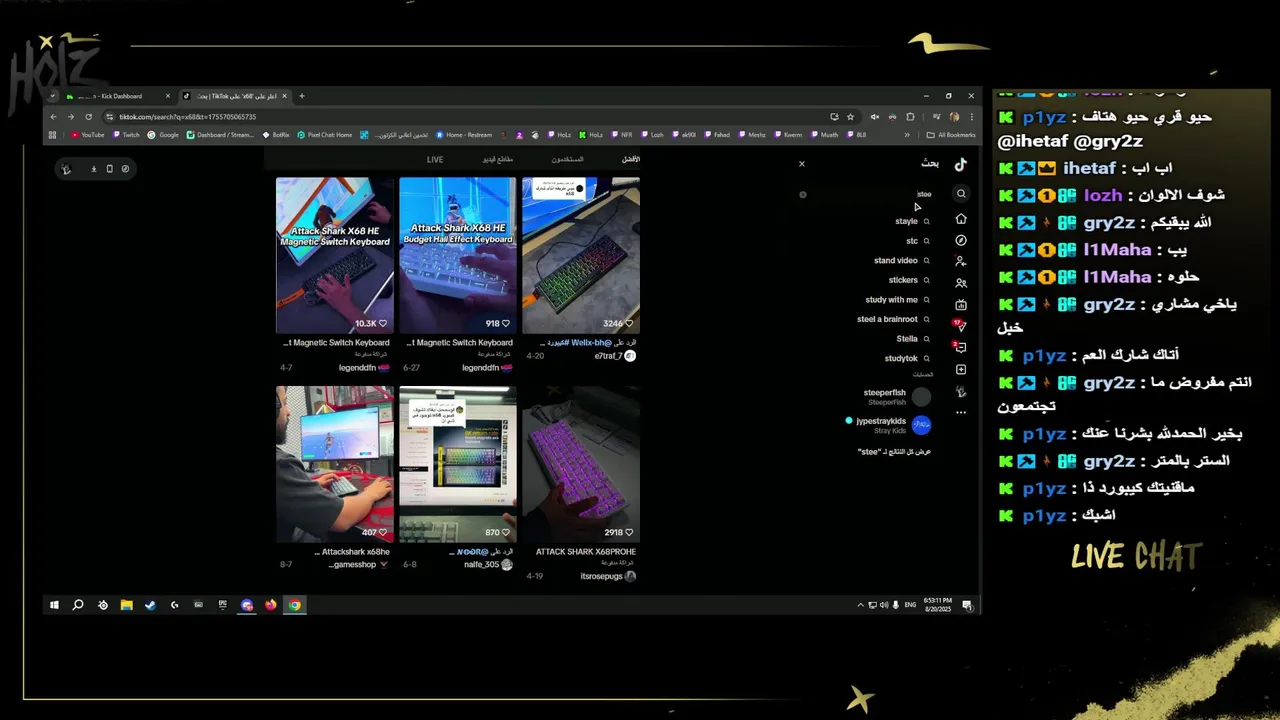Open the e7traf_7 uploader profile
1280x720 pixels.
pyautogui.click(x=615, y=356)
